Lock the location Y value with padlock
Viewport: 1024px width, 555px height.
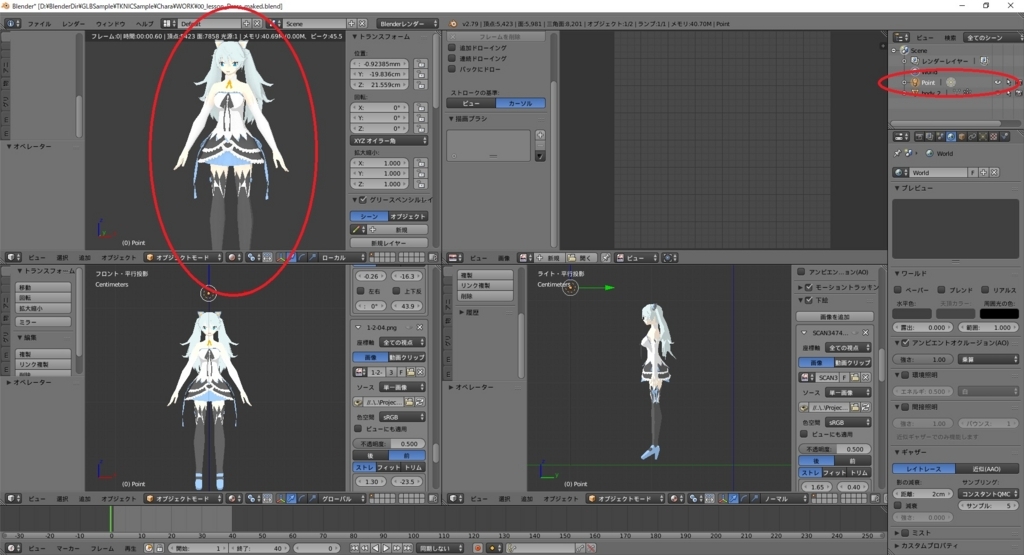pyautogui.click(x=421, y=74)
